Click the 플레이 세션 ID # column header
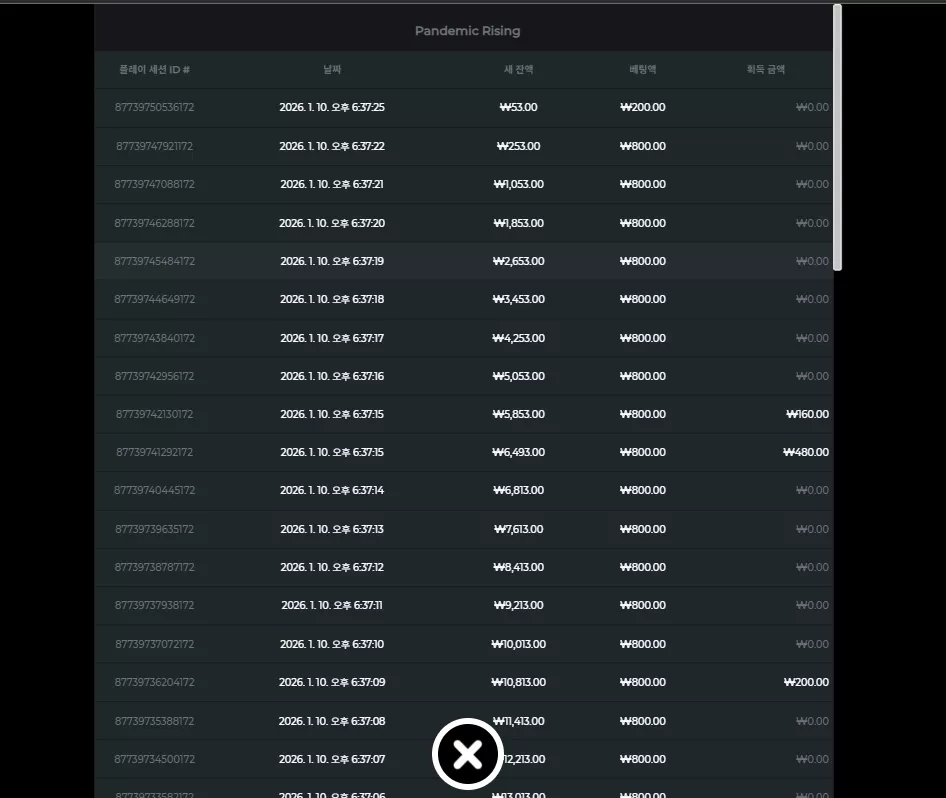Viewport: 946px width, 798px height. (x=154, y=69)
